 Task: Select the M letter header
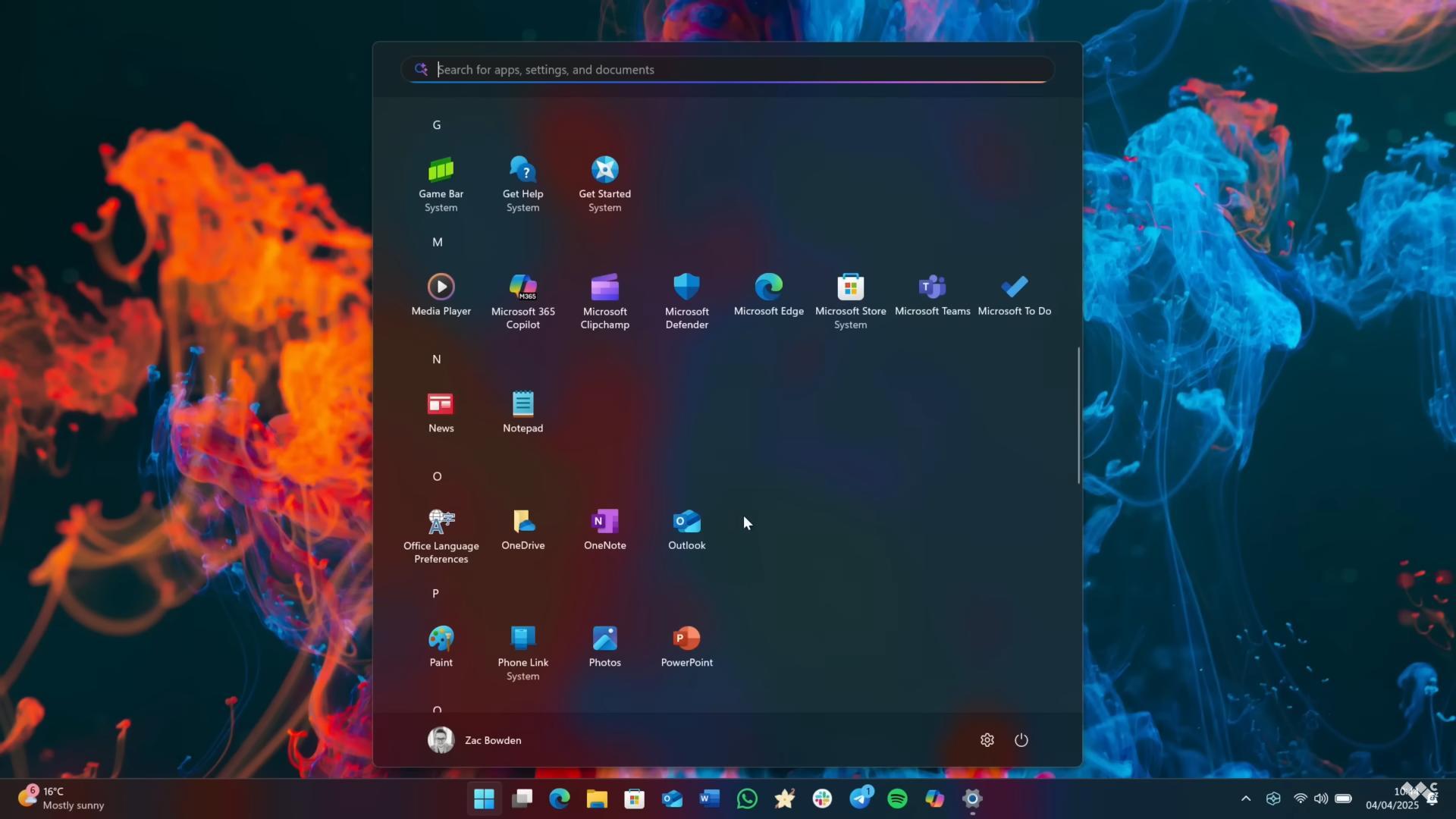[438, 242]
